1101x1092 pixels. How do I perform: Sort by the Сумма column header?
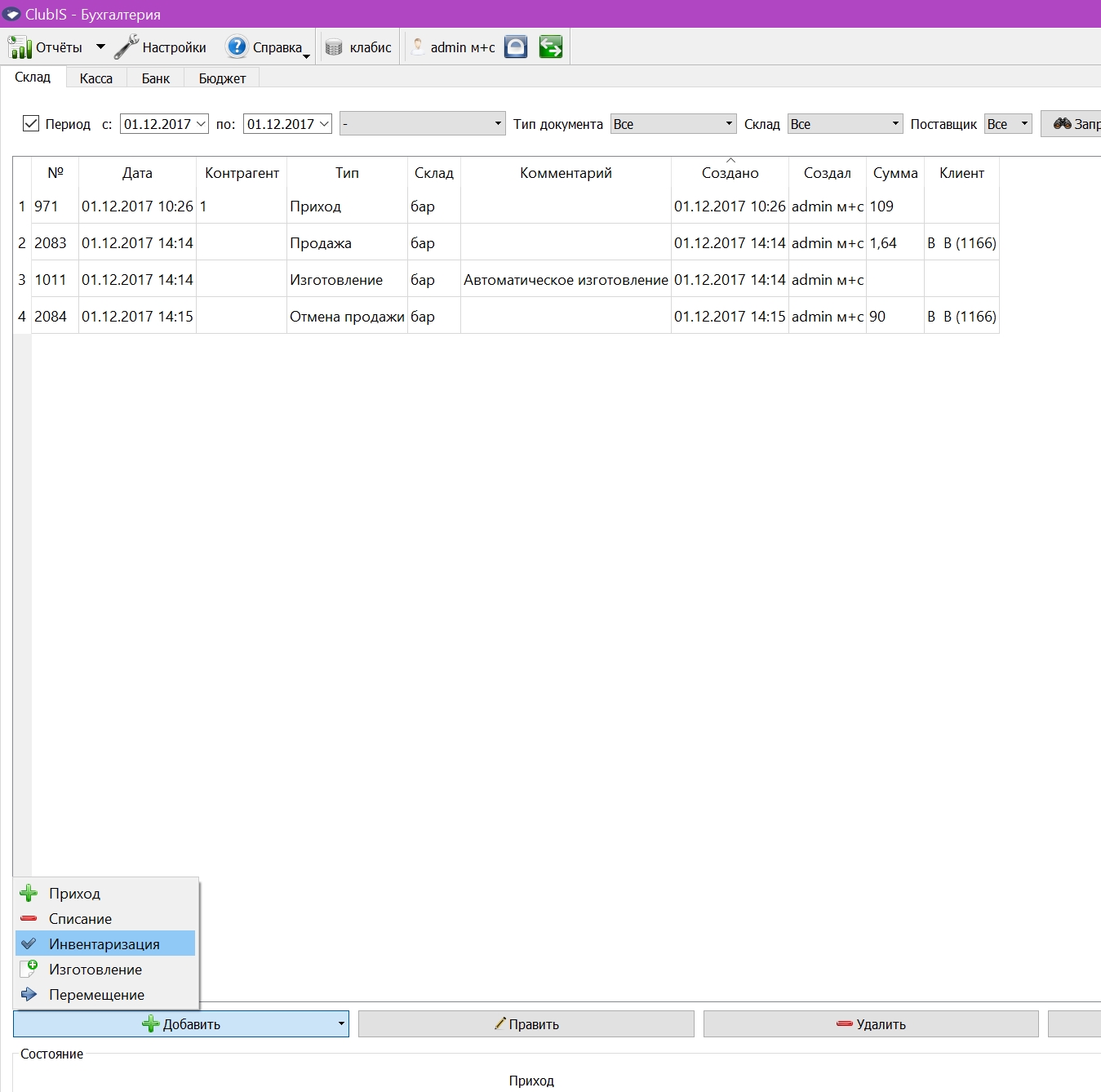895,172
